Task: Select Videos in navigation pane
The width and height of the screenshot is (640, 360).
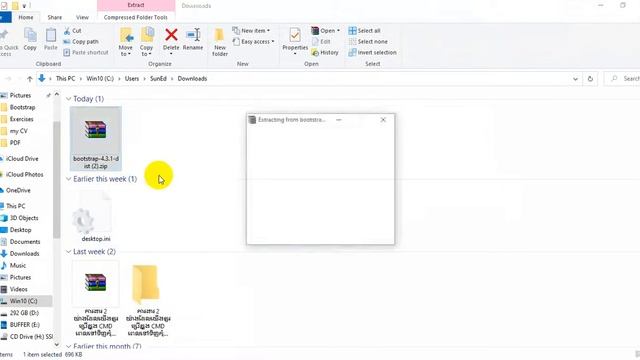Action: tap(14, 289)
